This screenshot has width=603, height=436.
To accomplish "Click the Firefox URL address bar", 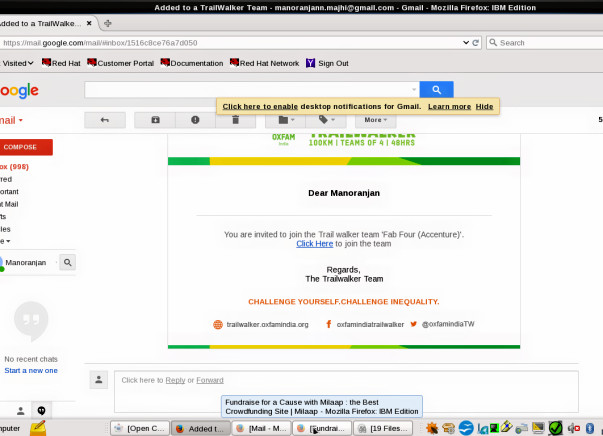I will pyautogui.click(x=231, y=43).
